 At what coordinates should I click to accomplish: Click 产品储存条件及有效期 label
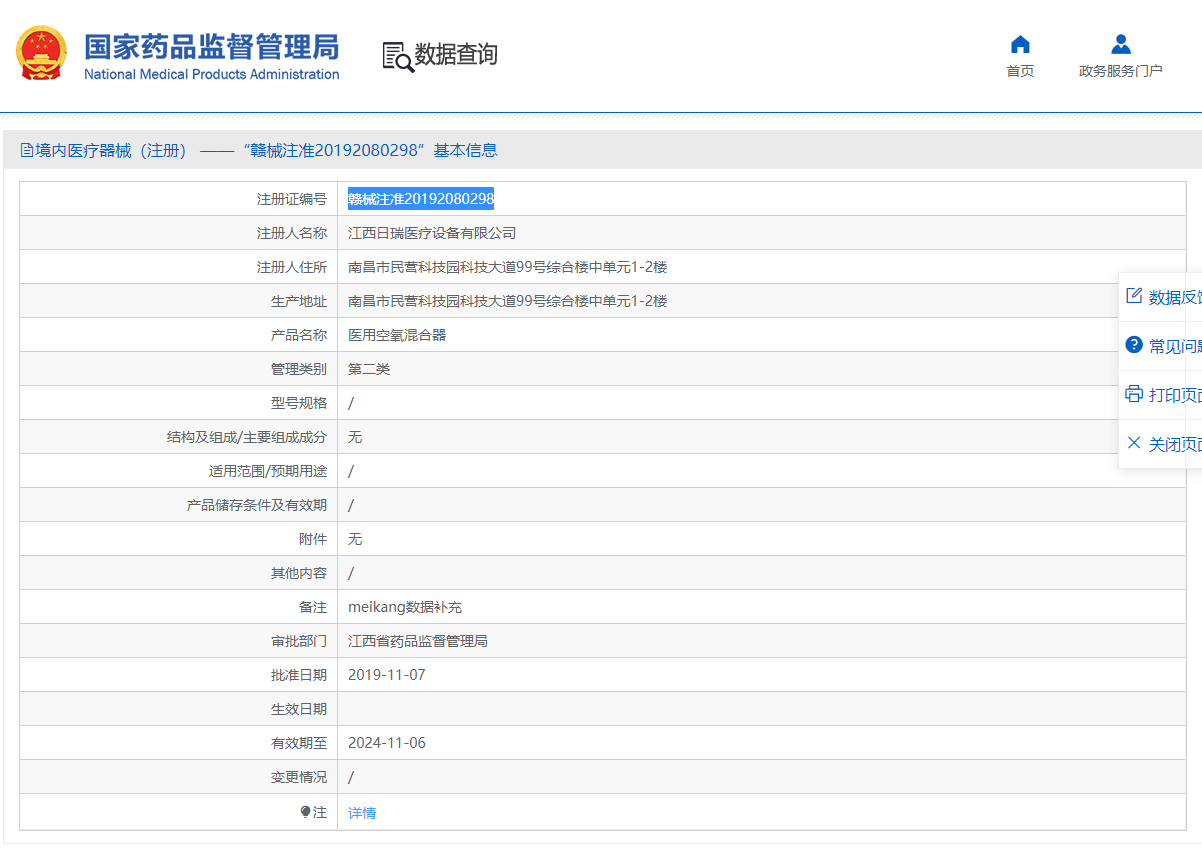tap(257, 505)
